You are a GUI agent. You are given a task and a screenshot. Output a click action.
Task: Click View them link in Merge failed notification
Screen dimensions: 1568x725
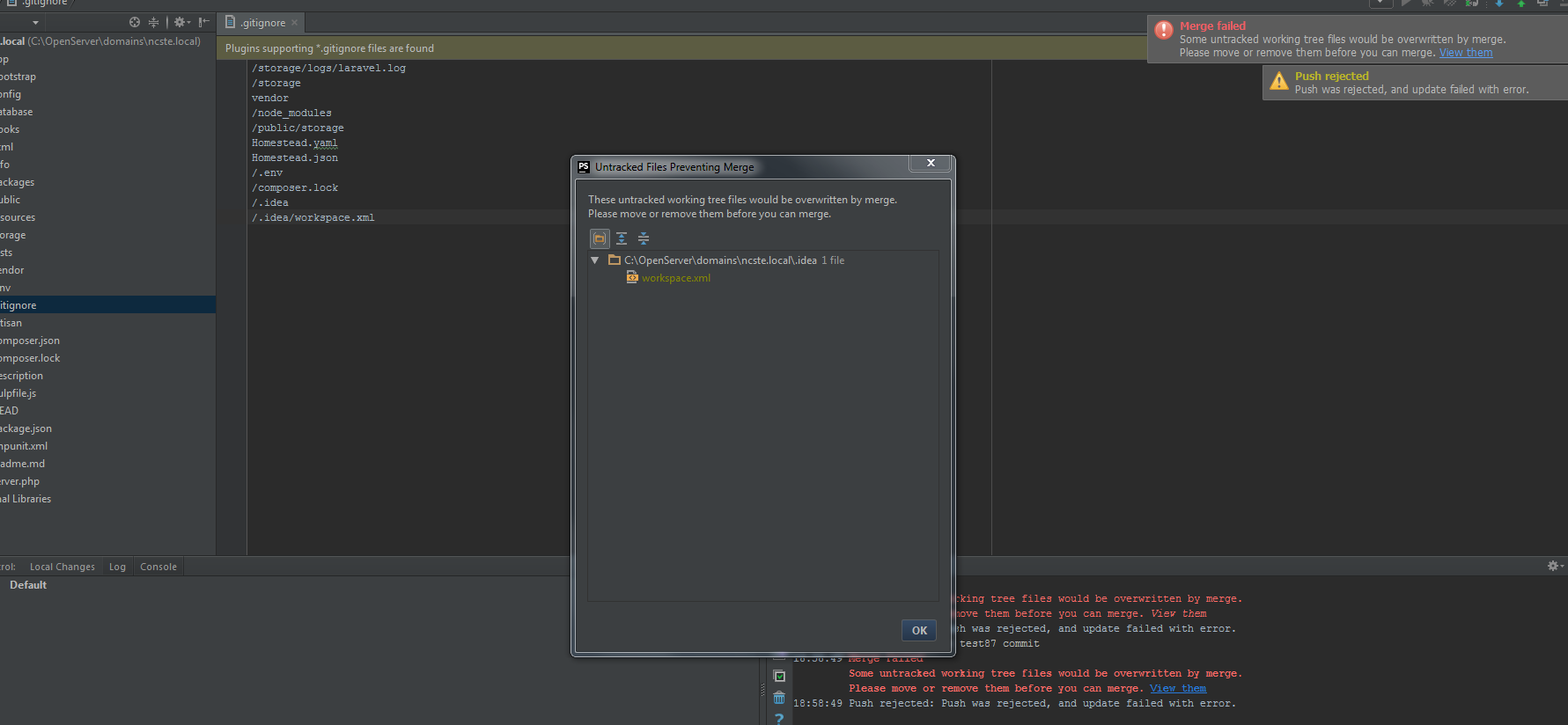point(1466,53)
